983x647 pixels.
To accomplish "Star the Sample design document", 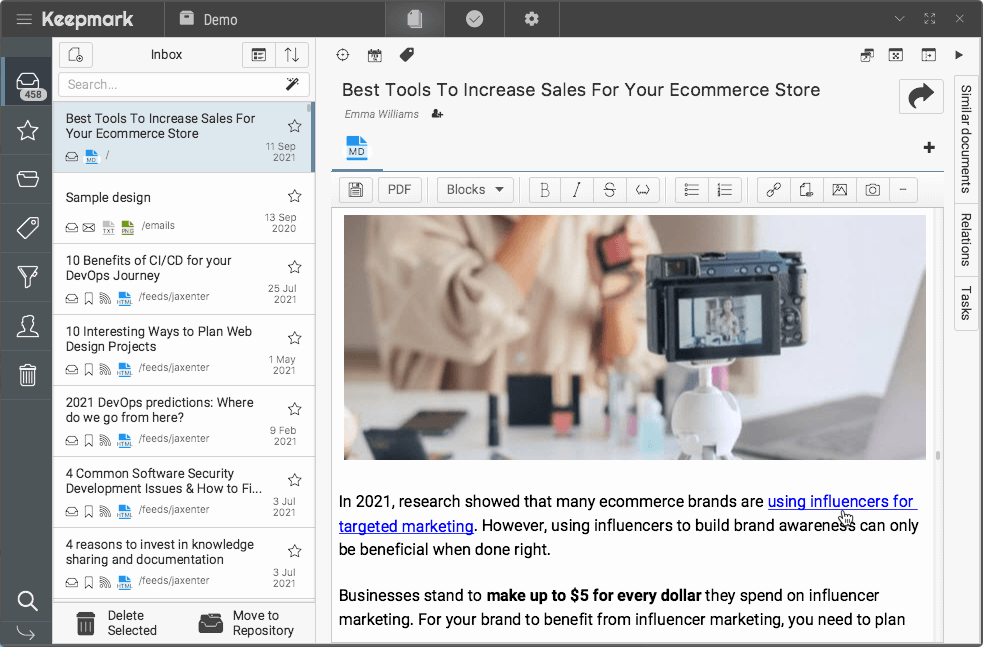I will [294, 196].
